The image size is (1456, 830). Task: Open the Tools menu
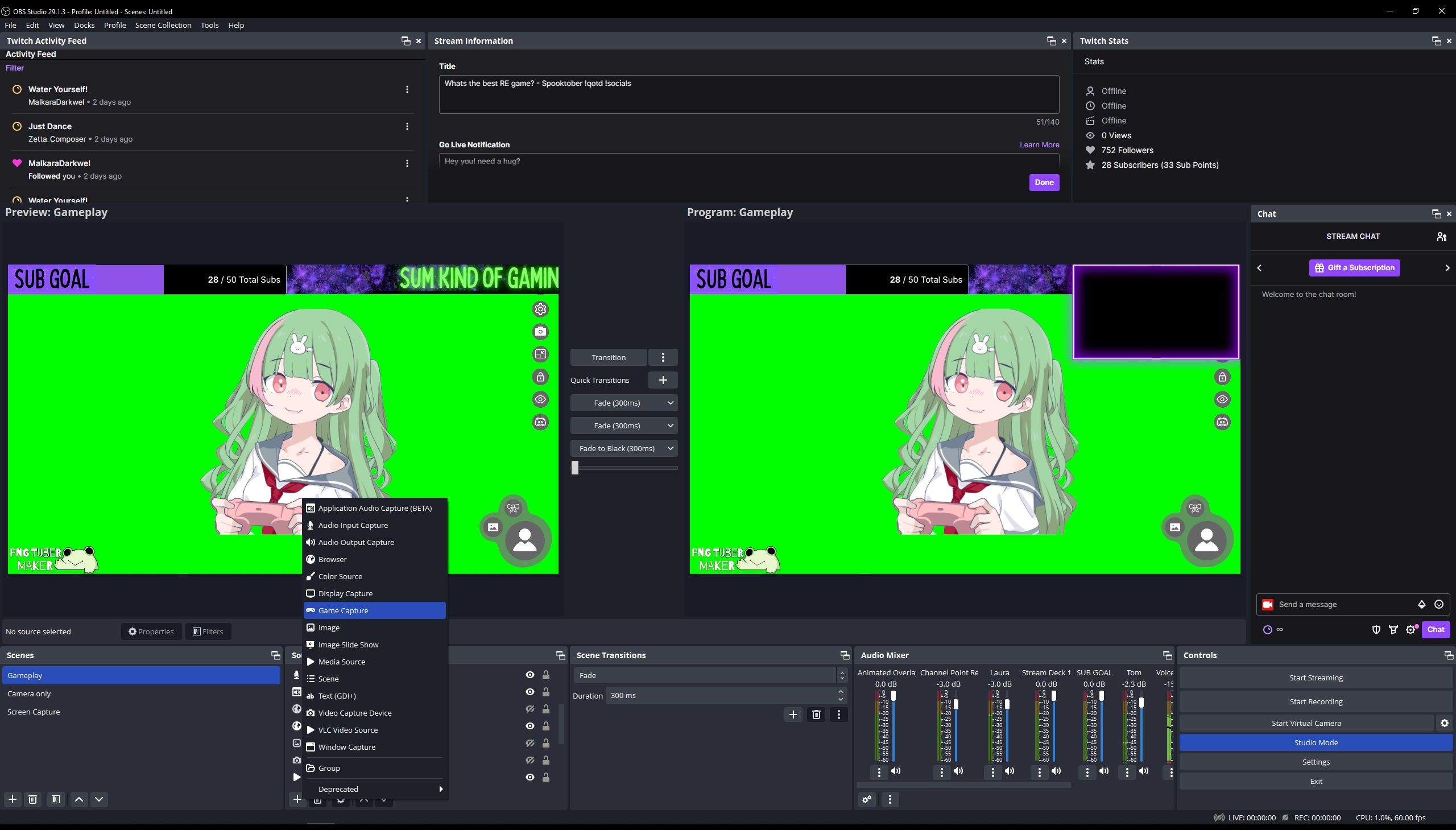pos(209,25)
